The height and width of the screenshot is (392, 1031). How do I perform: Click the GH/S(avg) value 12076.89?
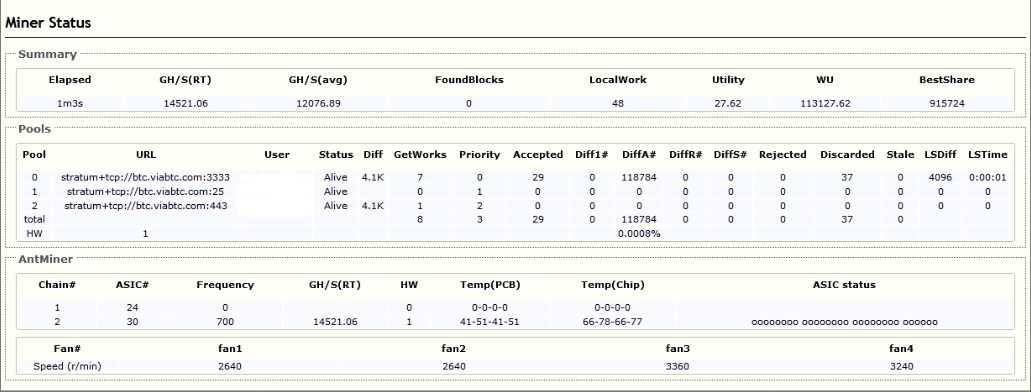tap(318, 103)
